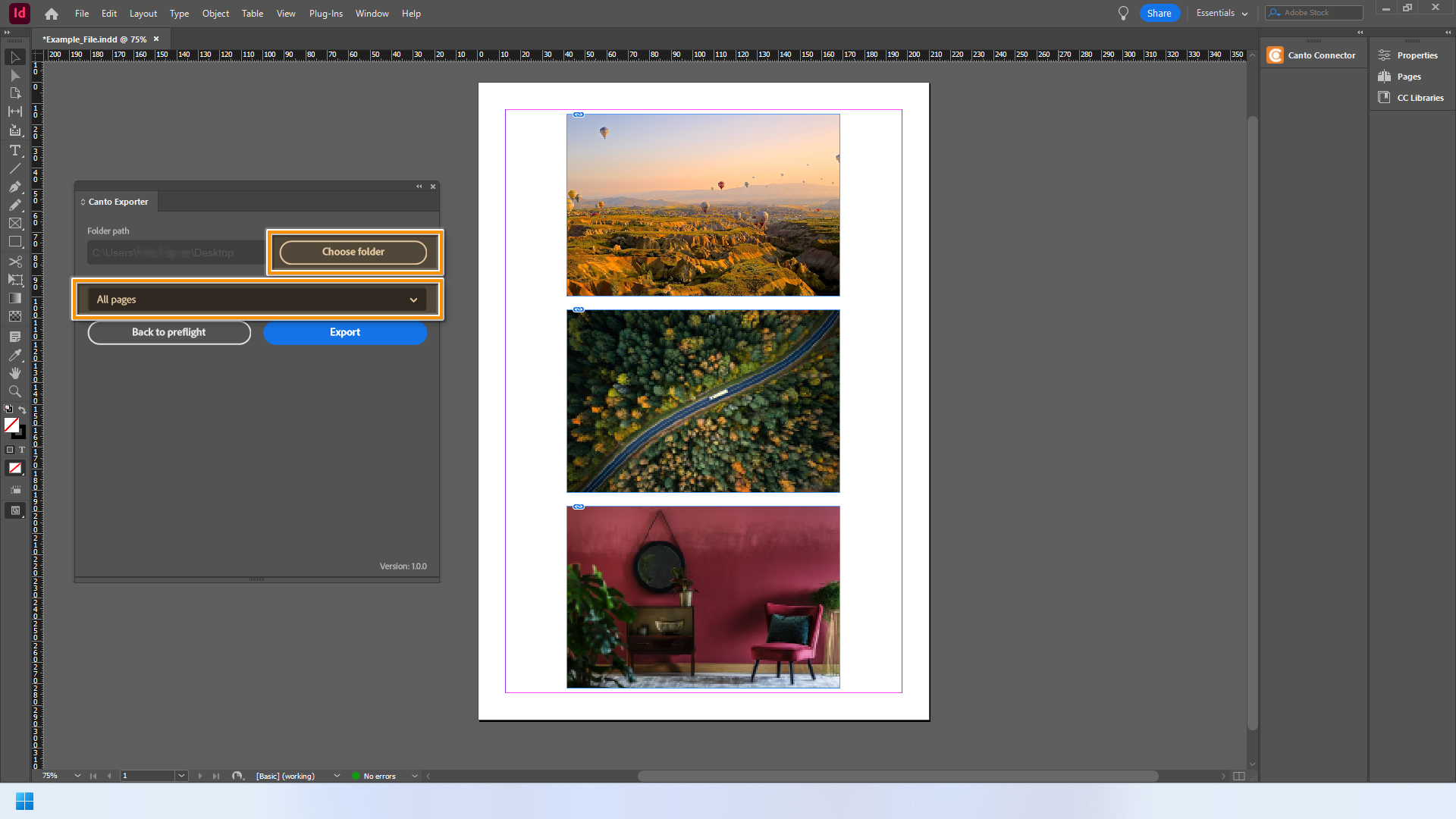Image resolution: width=1456 pixels, height=819 pixels.
Task: Click the fill color swatch
Action: 11,425
